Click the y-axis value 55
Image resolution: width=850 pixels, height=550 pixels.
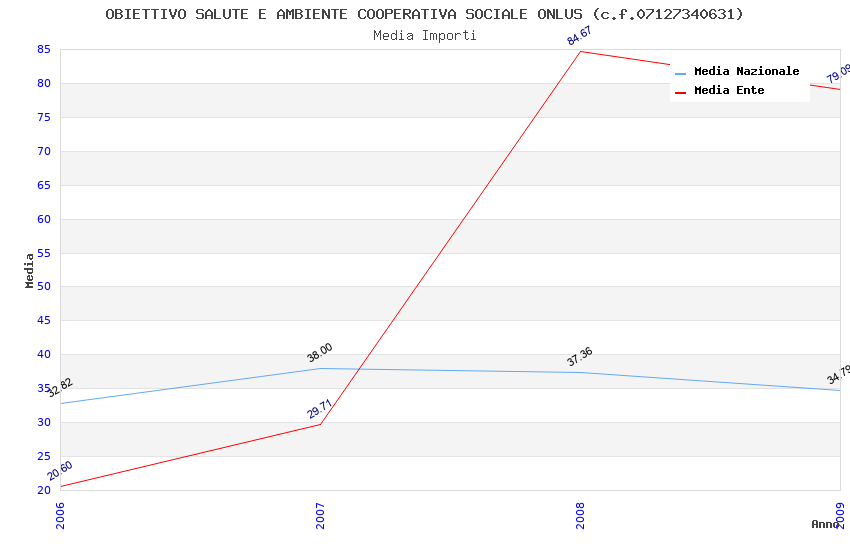click(44, 253)
